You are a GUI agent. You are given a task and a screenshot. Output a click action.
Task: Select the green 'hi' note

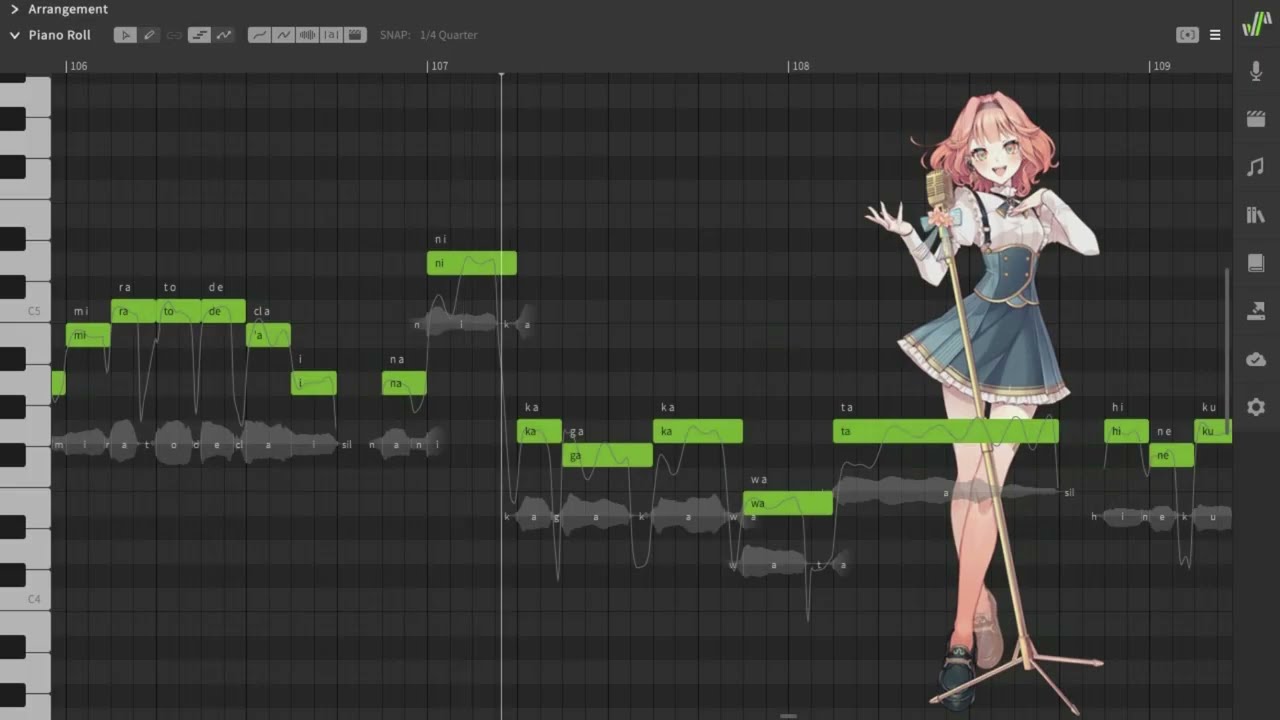click(x=1126, y=431)
